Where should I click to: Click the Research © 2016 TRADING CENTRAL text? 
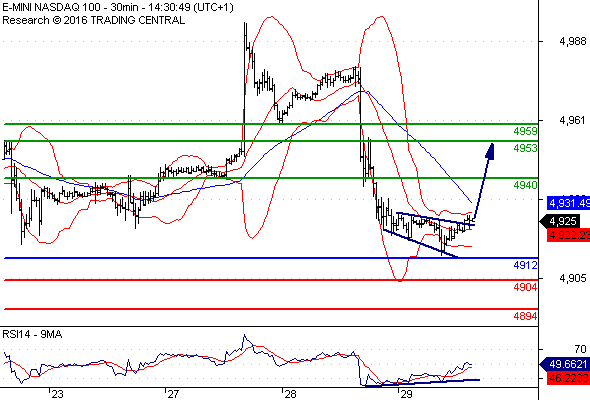(93, 20)
